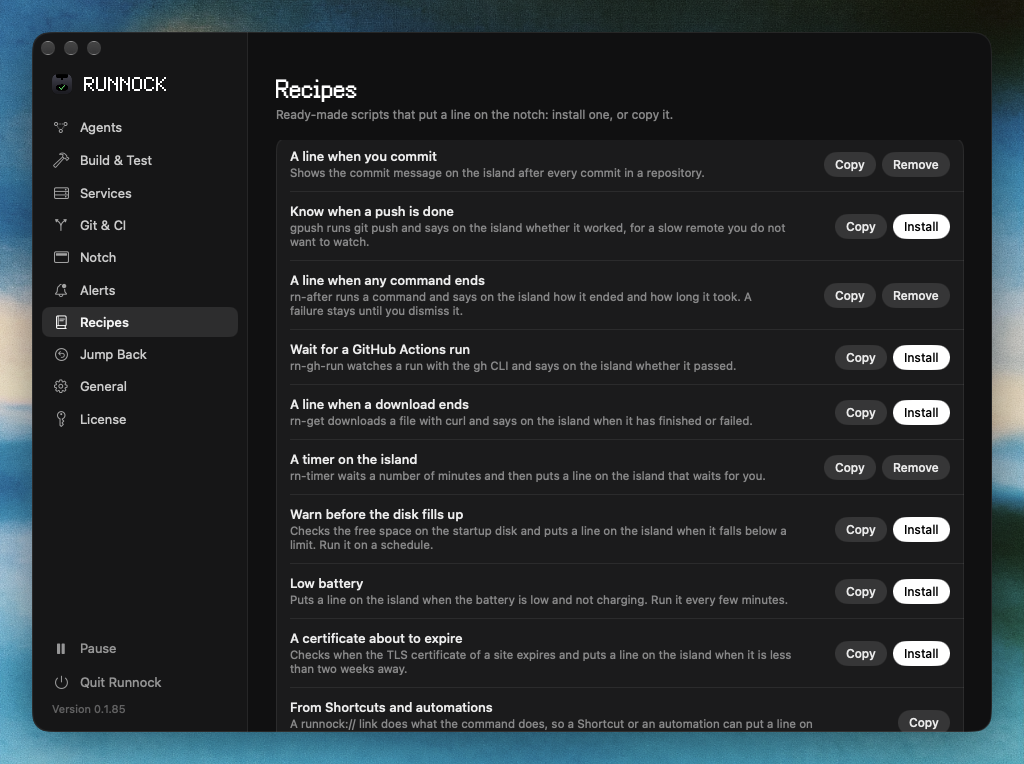Click the Notch display icon
Image resolution: width=1024 pixels, height=764 pixels.
point(61,257)
